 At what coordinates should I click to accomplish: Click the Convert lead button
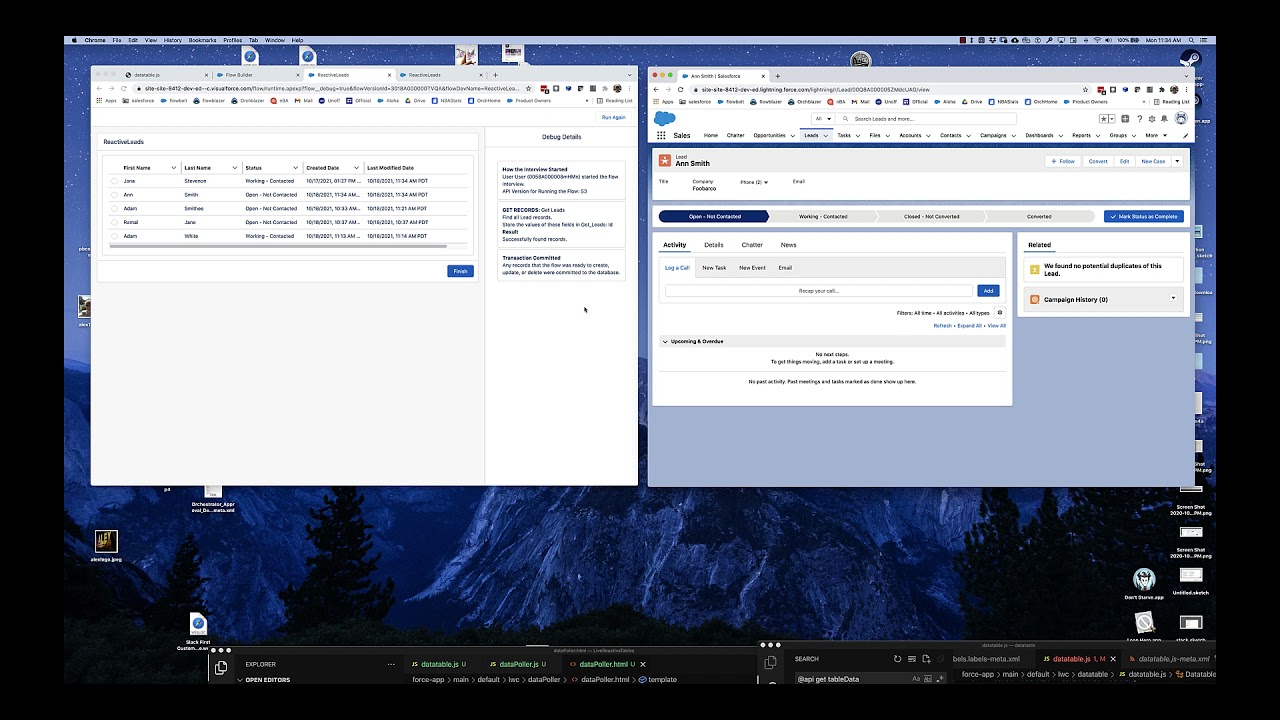1098,161
